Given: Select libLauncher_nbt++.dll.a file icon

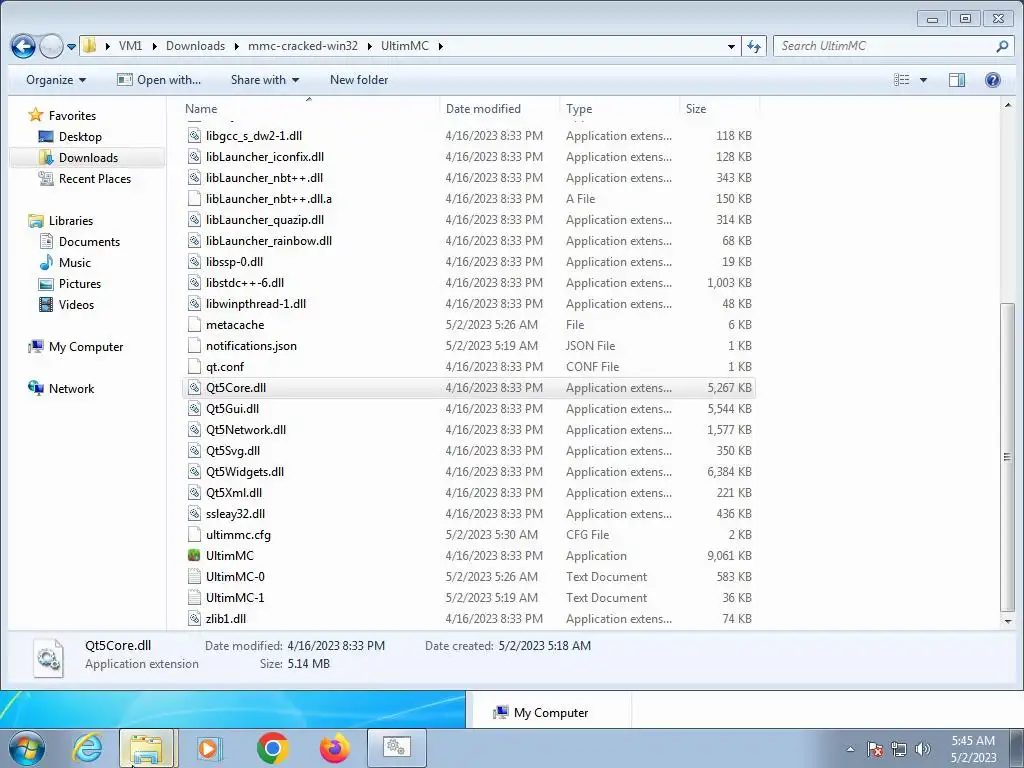Looking at the screenshot, I should pos(194,199).
